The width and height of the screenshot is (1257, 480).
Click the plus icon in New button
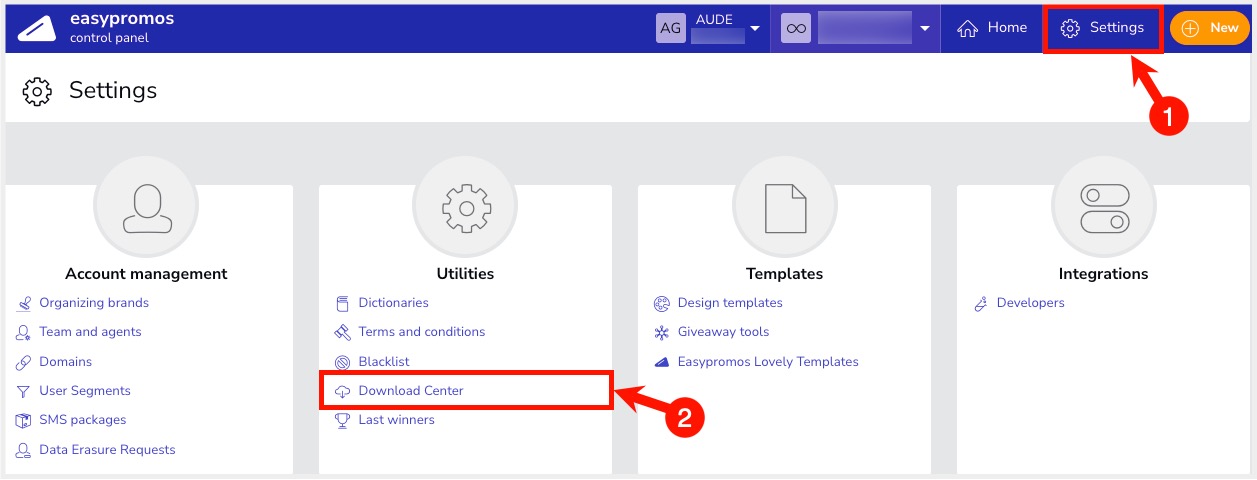tap(1190, 28)
